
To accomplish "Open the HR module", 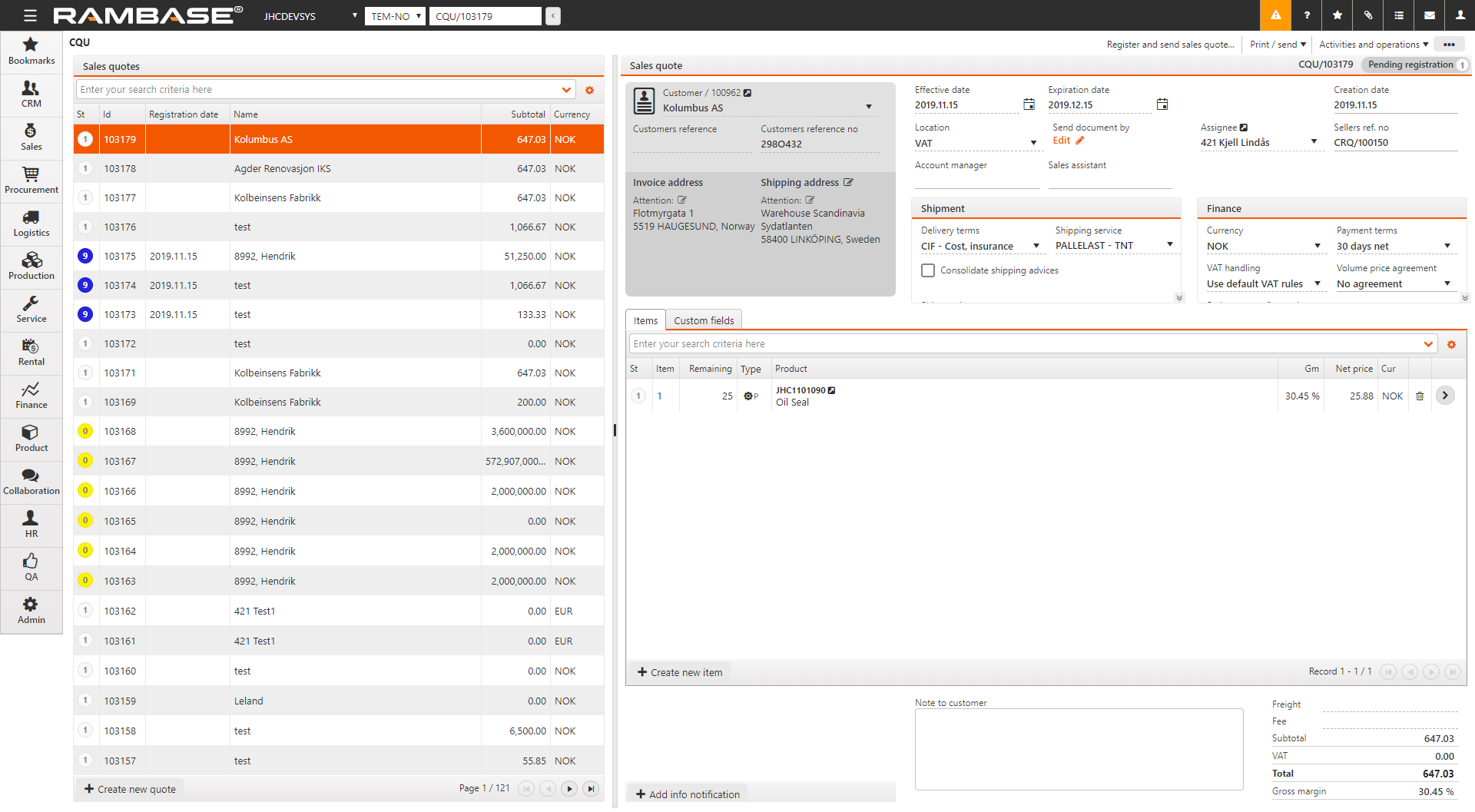I will point(31,525).
